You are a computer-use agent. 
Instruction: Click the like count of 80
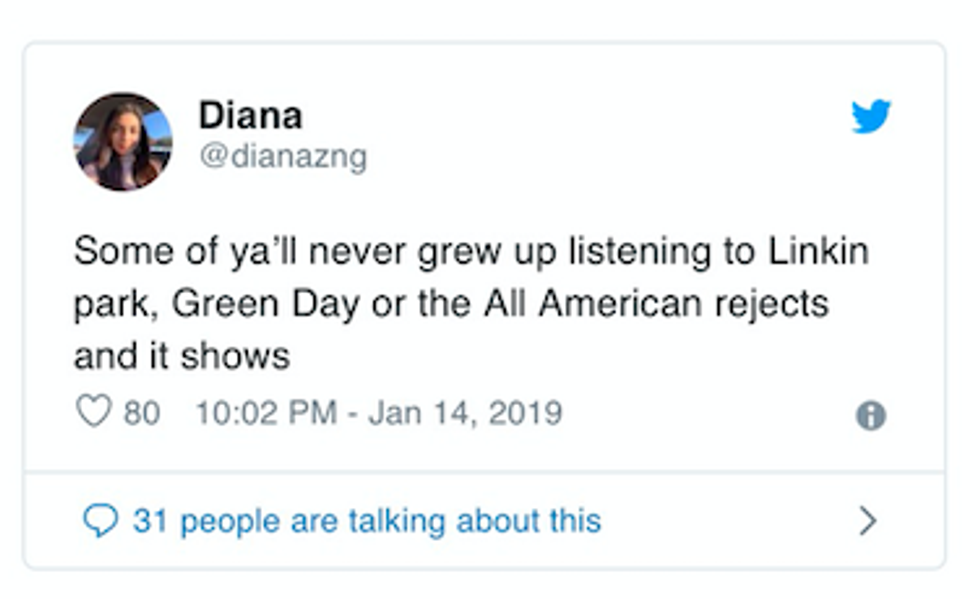coord(141,413)
